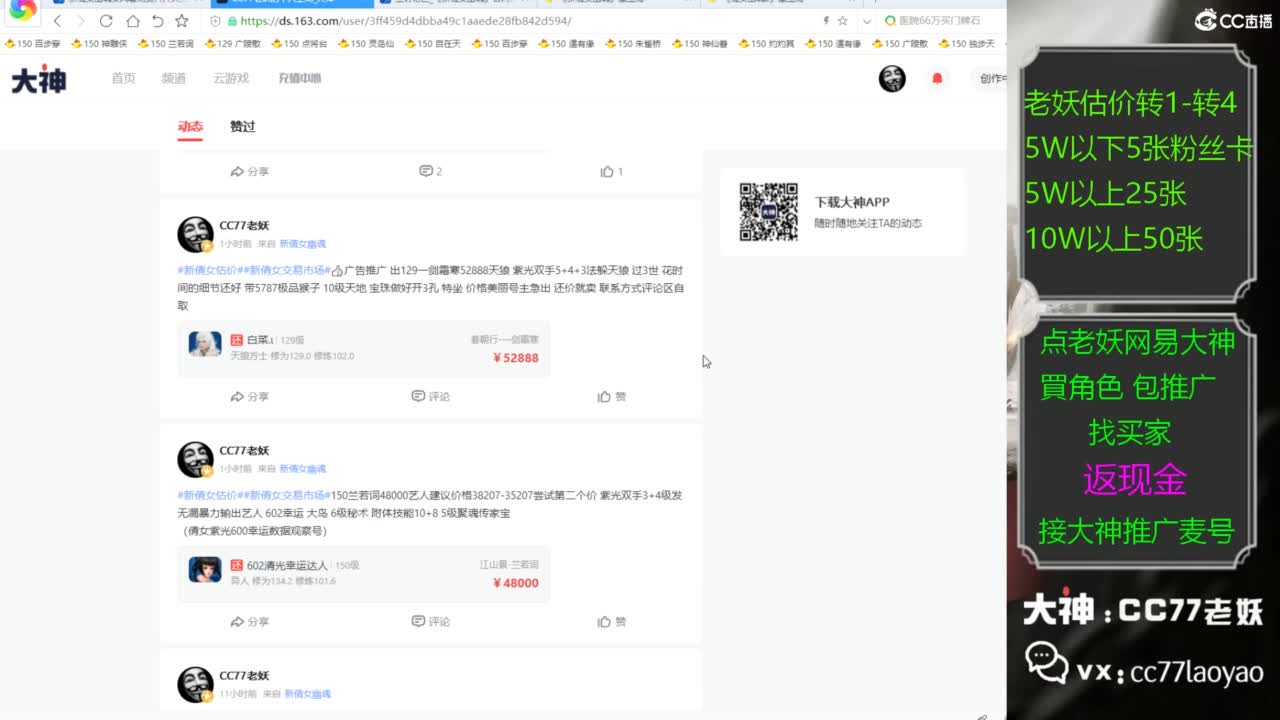Open the notification bell icon
This screenshot has height=720, width=1280.
[x=938, y=78]
